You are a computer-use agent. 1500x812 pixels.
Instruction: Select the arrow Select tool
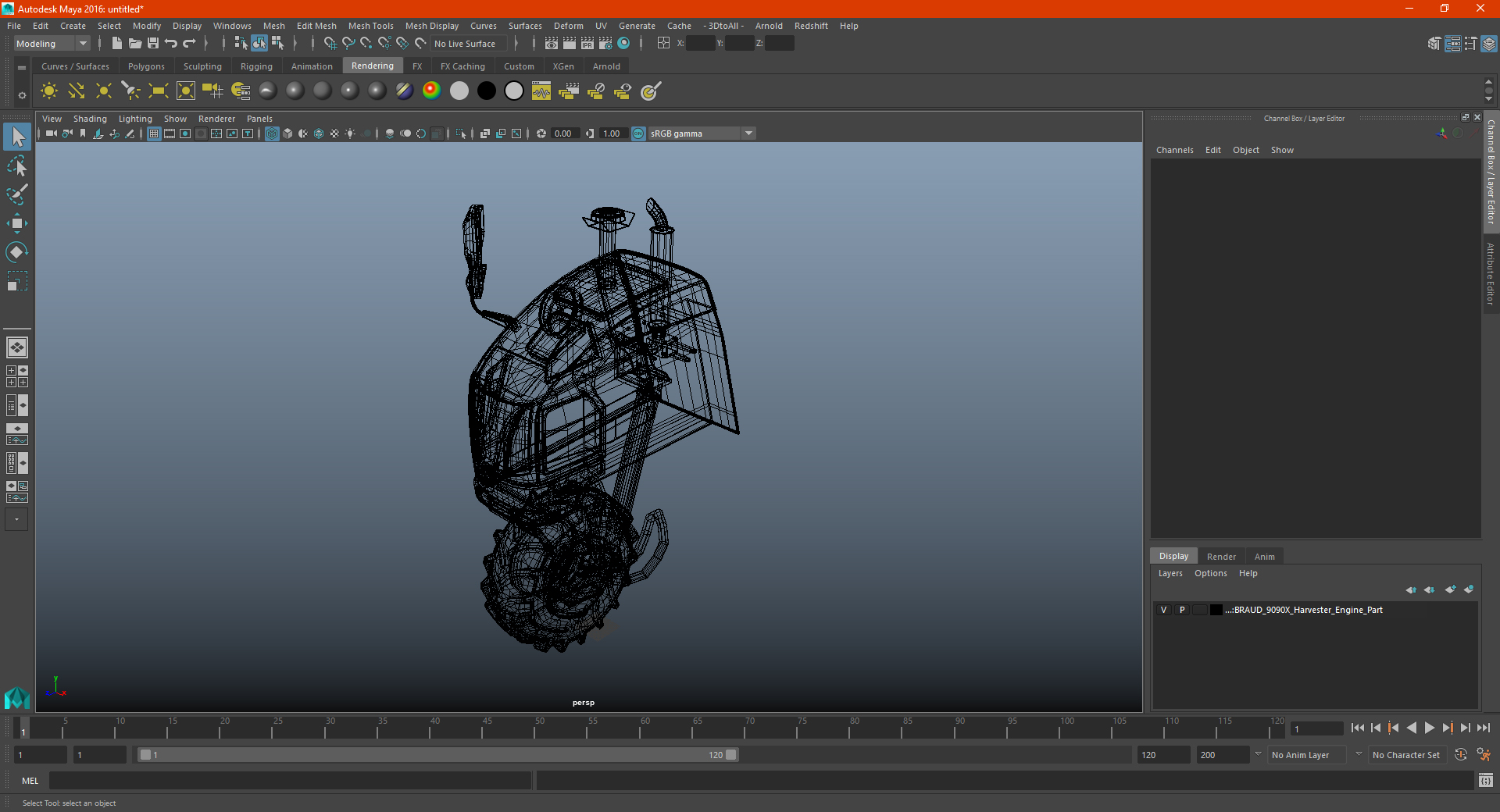17,137
